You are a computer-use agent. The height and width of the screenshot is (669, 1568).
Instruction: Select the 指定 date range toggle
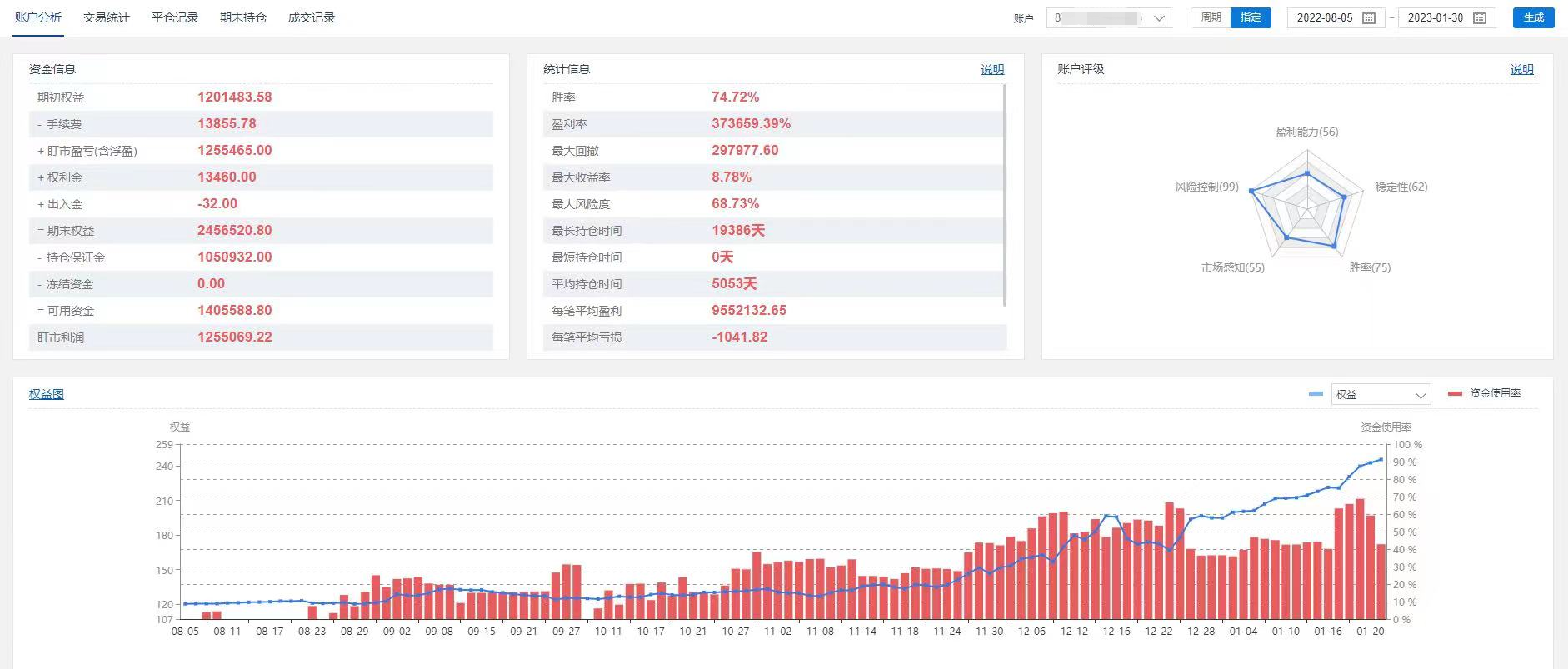(x=1251, y=17)
